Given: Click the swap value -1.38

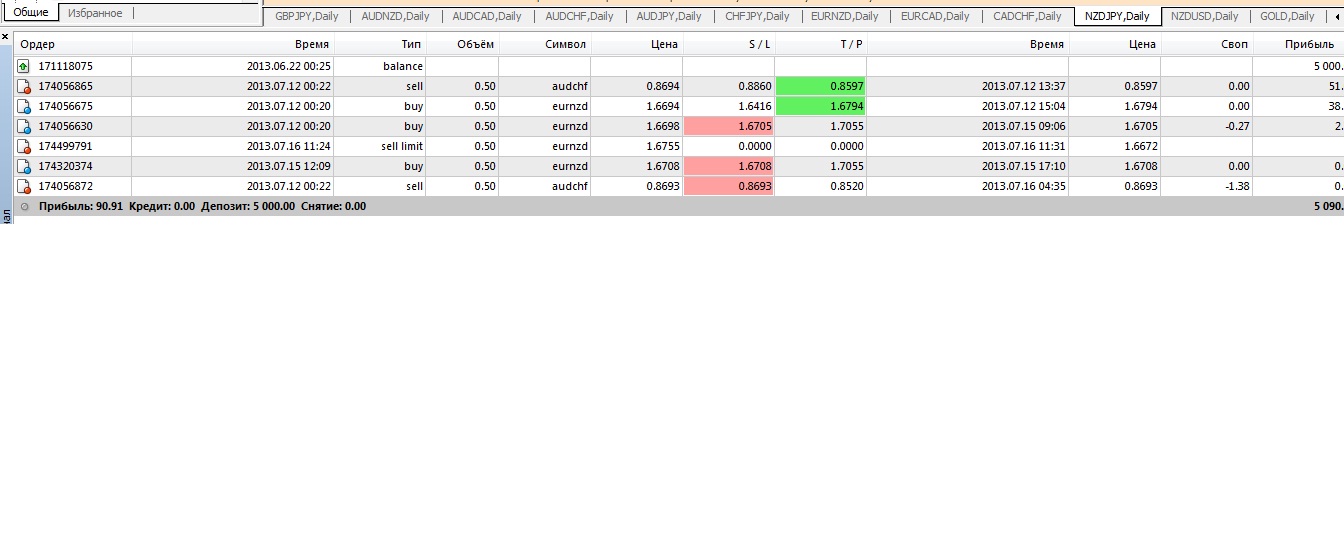Looking at the screenshot, I should 1235,186.
